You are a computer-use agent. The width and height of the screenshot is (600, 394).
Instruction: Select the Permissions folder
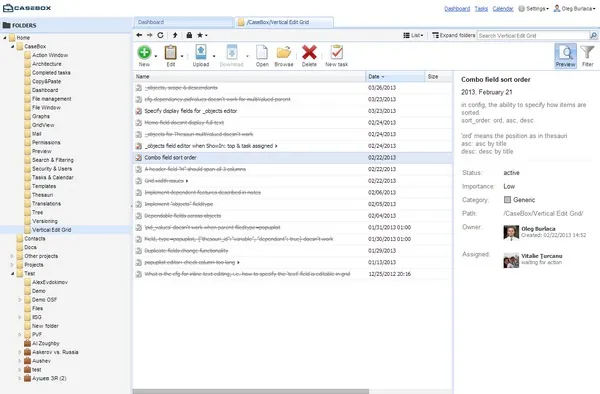pyautogui.click(x=46, y=142)
